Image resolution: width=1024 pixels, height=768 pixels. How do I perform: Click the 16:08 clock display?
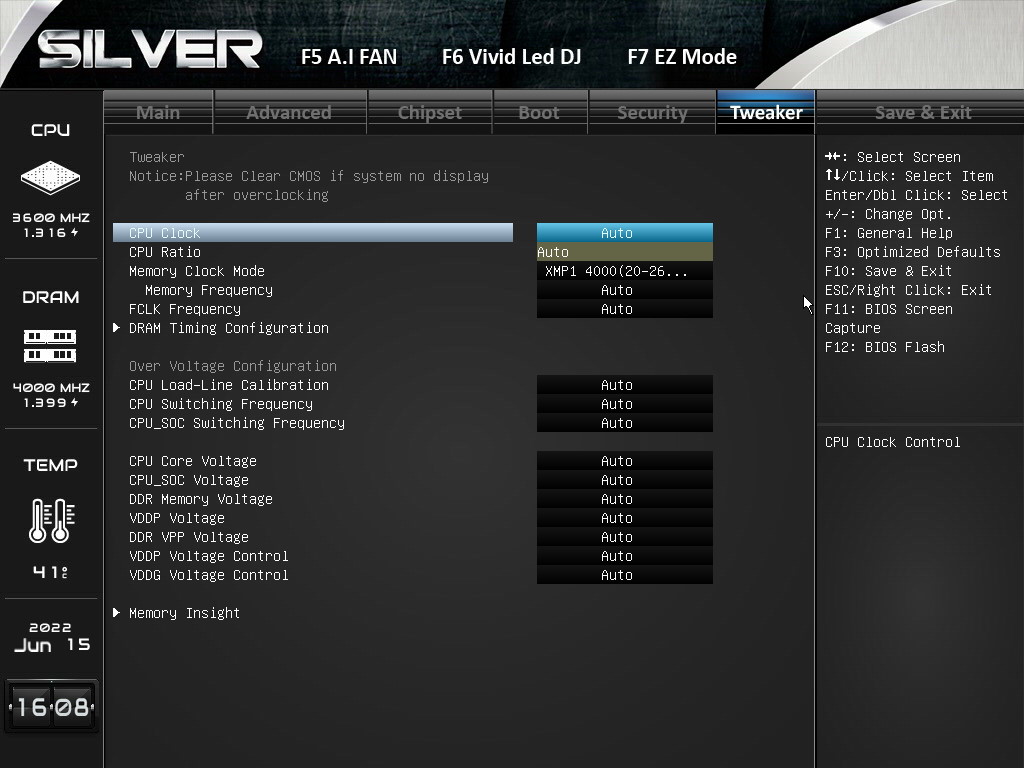click(51, 707)
